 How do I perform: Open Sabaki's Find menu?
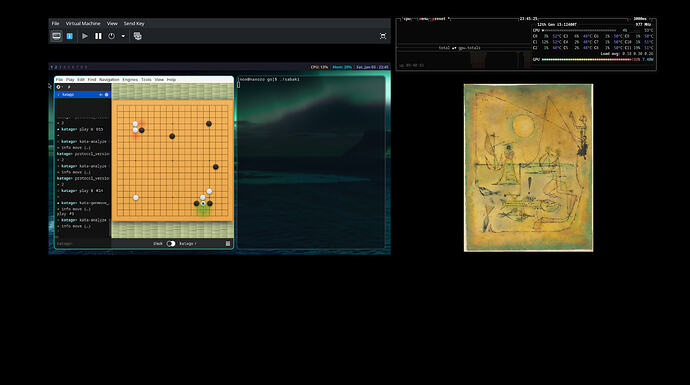[x=92, y=80]
